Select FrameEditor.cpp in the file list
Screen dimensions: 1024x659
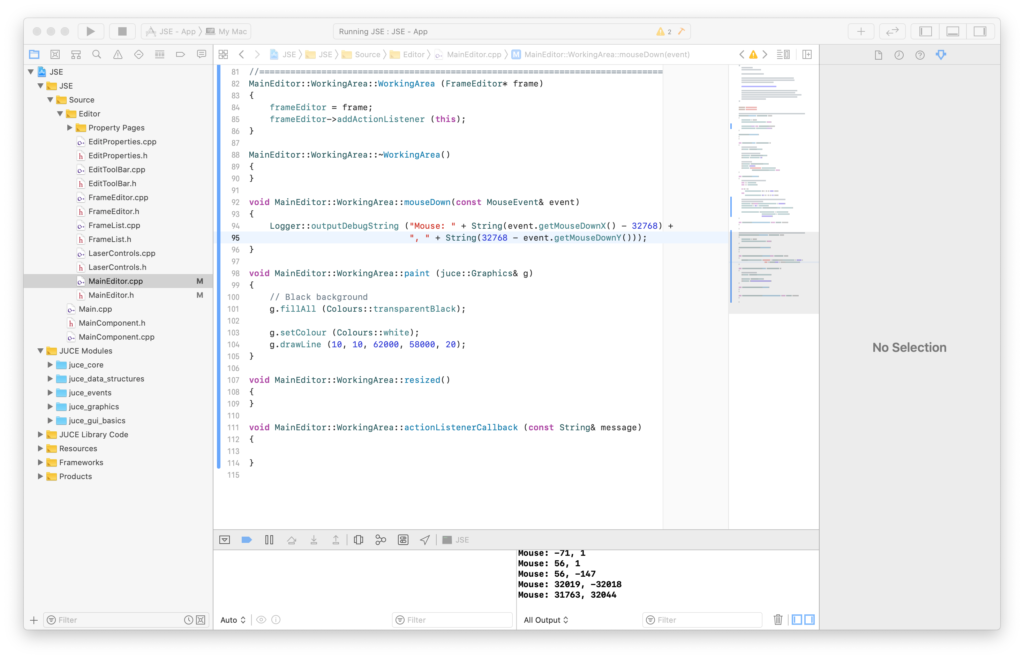(117, 198)
